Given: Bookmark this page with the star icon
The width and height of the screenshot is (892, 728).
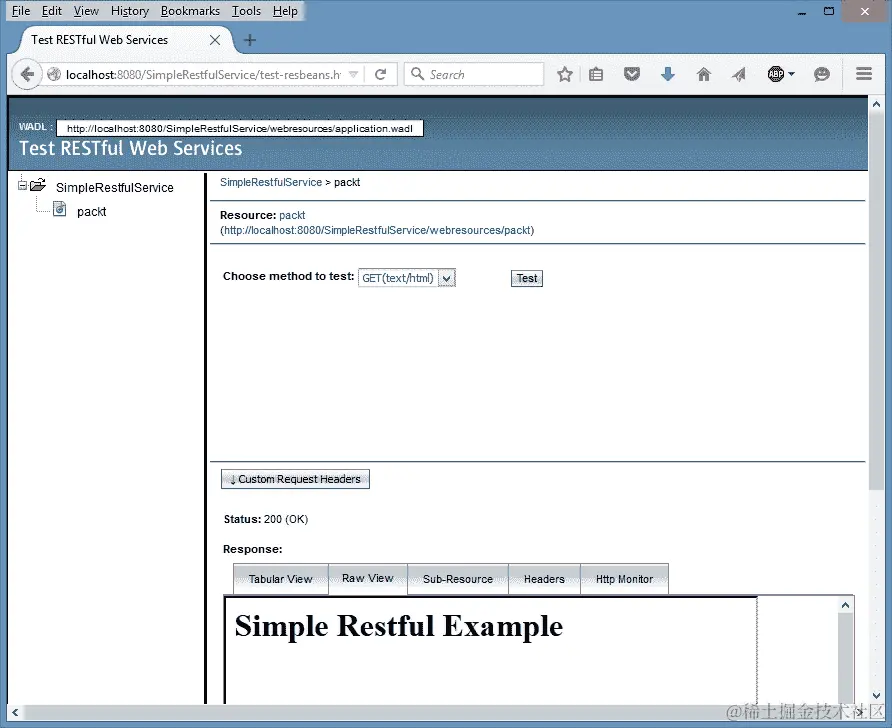Looking at the screenshot, I should pos(564,75).
